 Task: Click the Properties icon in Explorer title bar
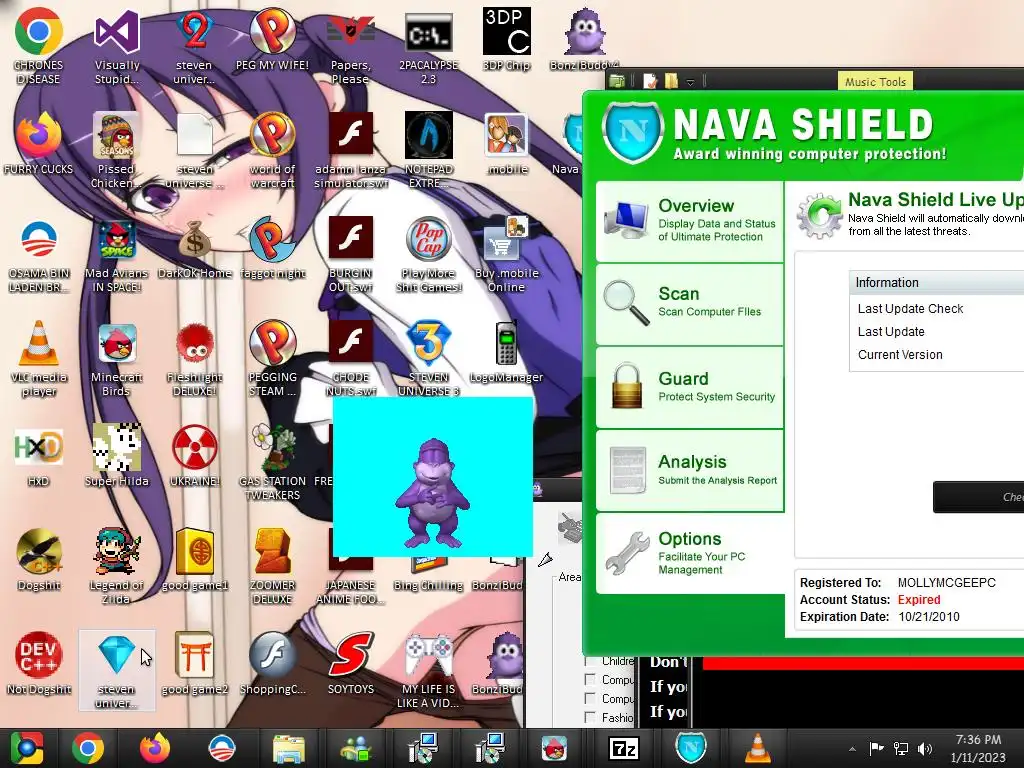[650, 81]
